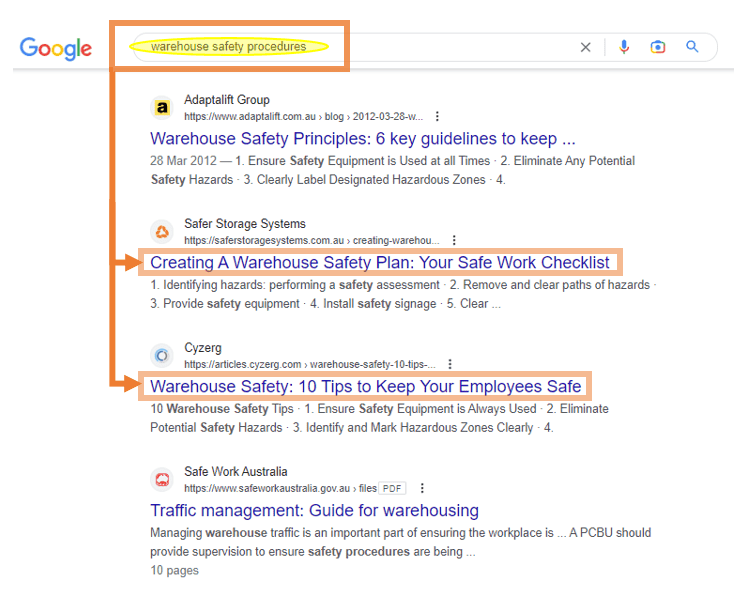741x591 pixels.
Task: Click the PDF badge on Safe Work result
Action: coord(392,488)
